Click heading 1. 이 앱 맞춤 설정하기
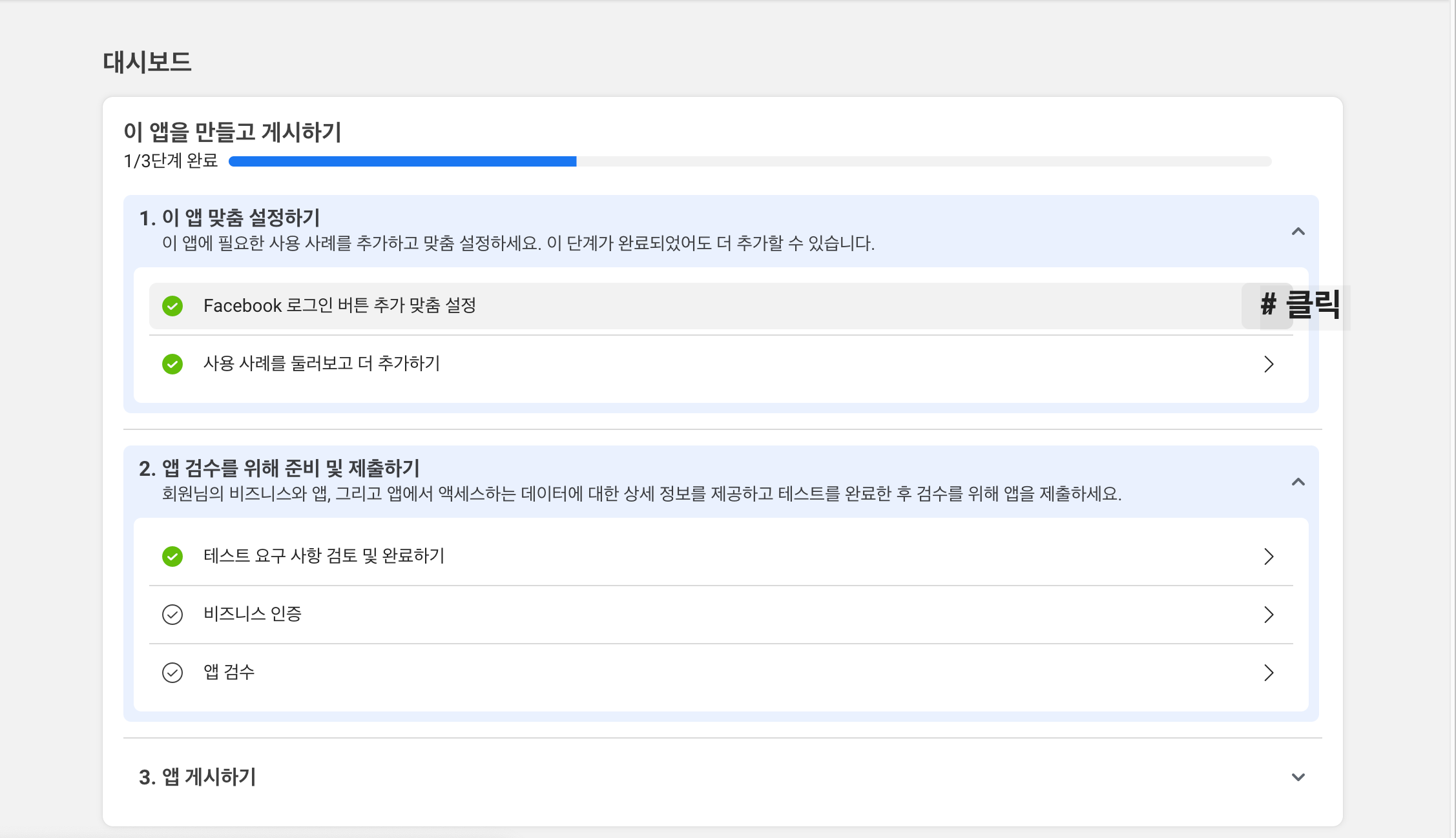Image resolution: width=1456 pixels, height=838 pixels. click(229, 218)
